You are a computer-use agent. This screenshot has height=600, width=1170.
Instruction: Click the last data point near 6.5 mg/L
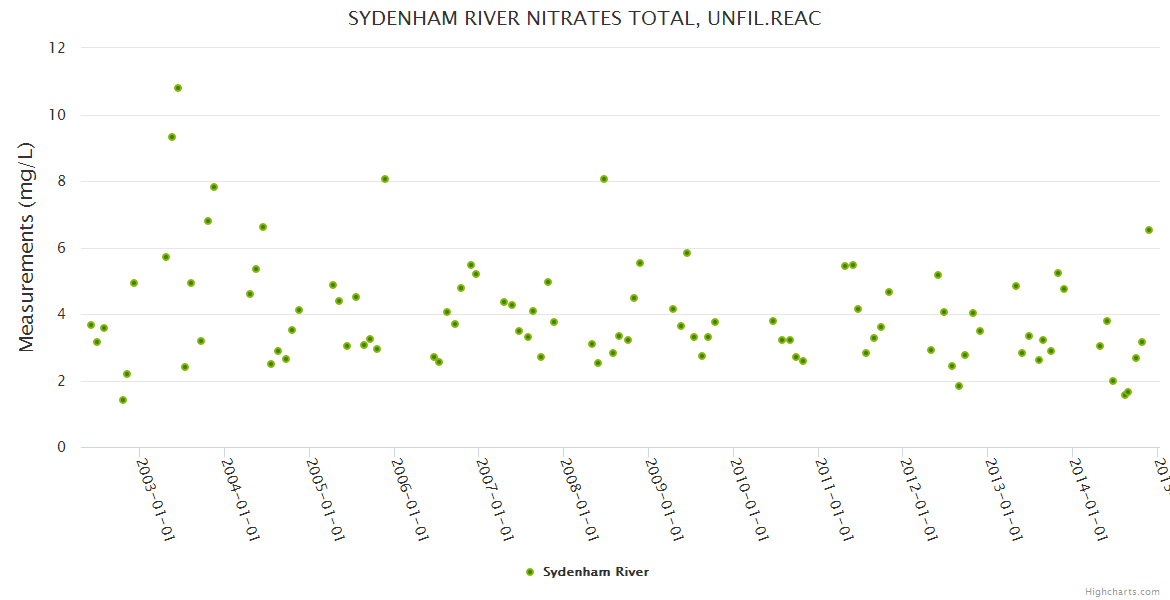(x=1149, y=230)
